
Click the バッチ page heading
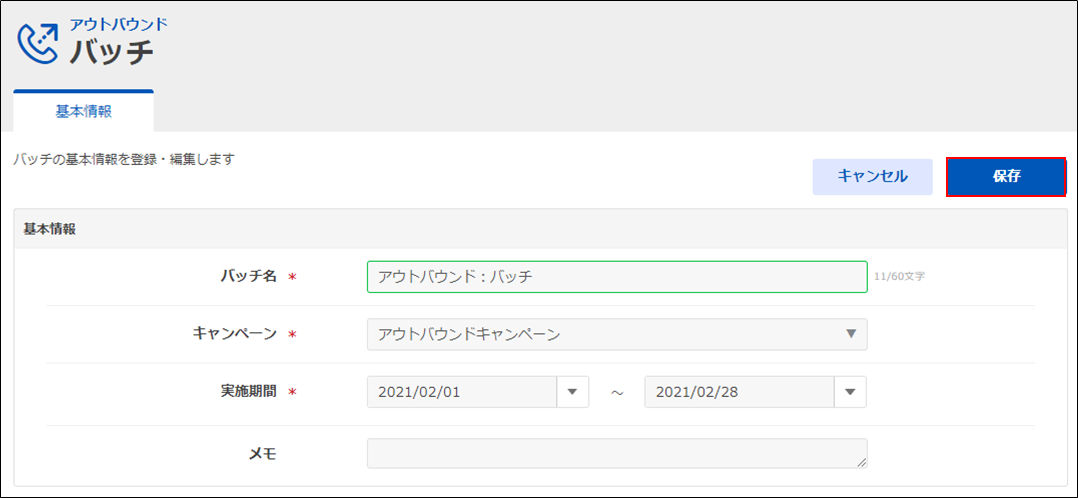coord(112,53)
